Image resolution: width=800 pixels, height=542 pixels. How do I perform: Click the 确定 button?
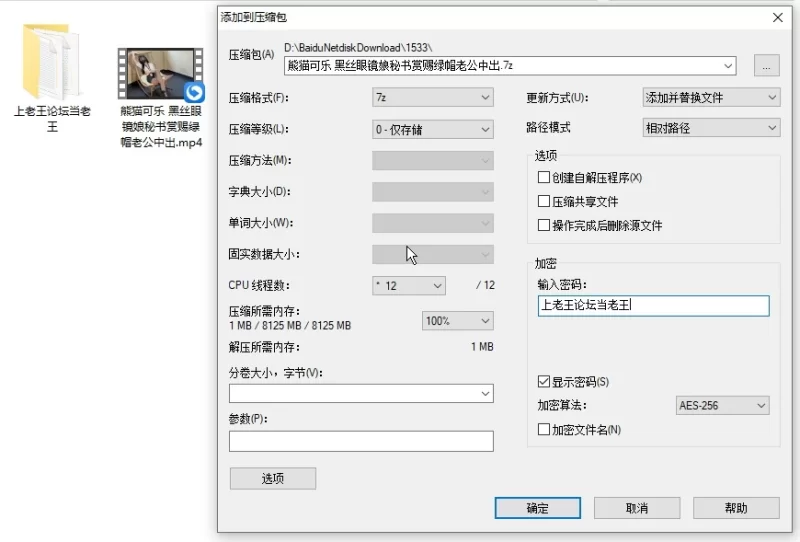(x=537, y=508)
